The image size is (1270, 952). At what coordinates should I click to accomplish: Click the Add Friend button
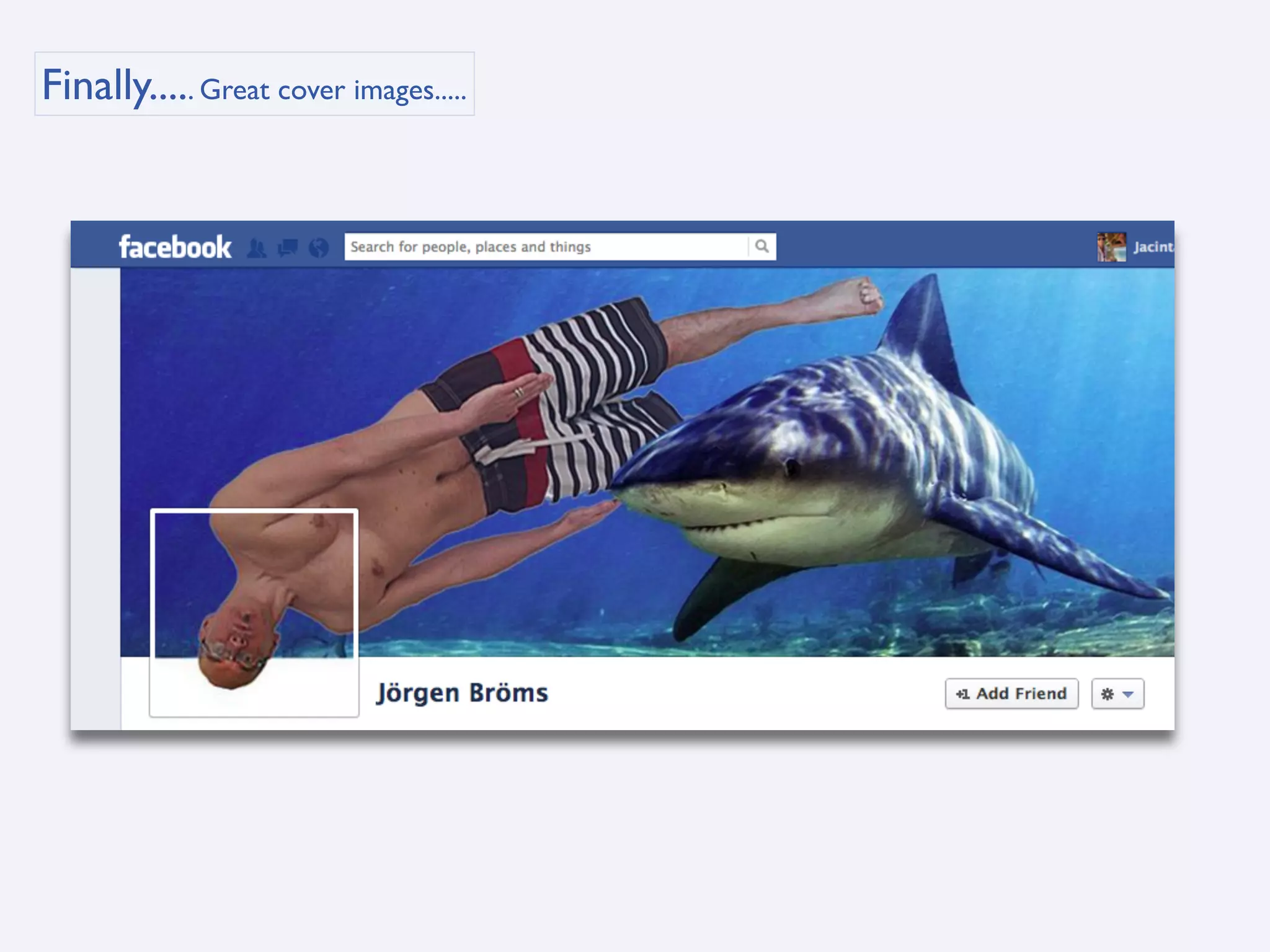point(1012,694)
